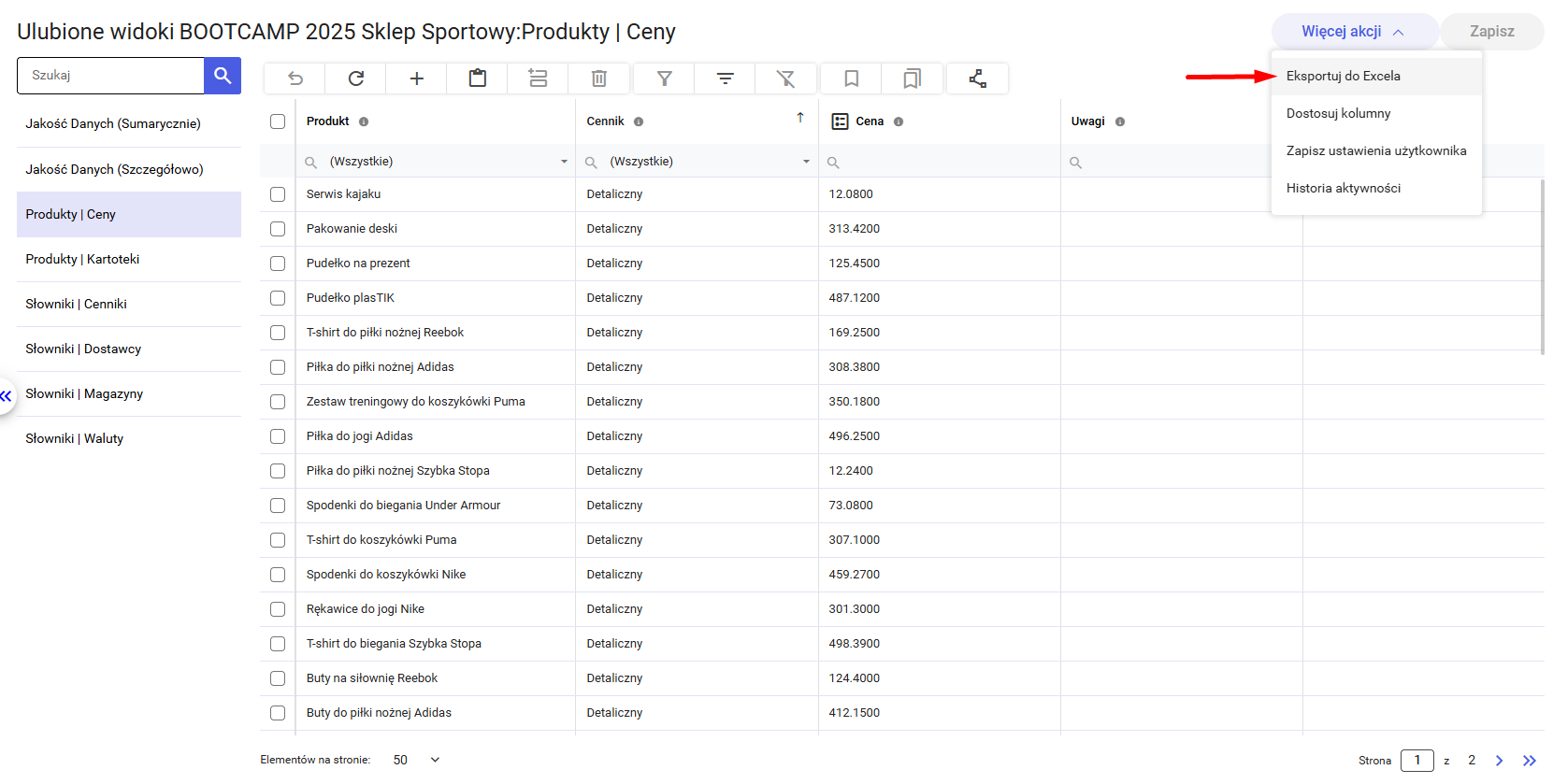Select the Piłka do jogi Adidas row
1553x784 pixels.
(278, 436)
